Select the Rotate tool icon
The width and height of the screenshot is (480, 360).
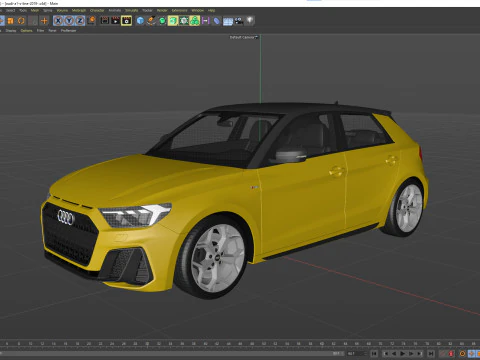coord(21,21)
